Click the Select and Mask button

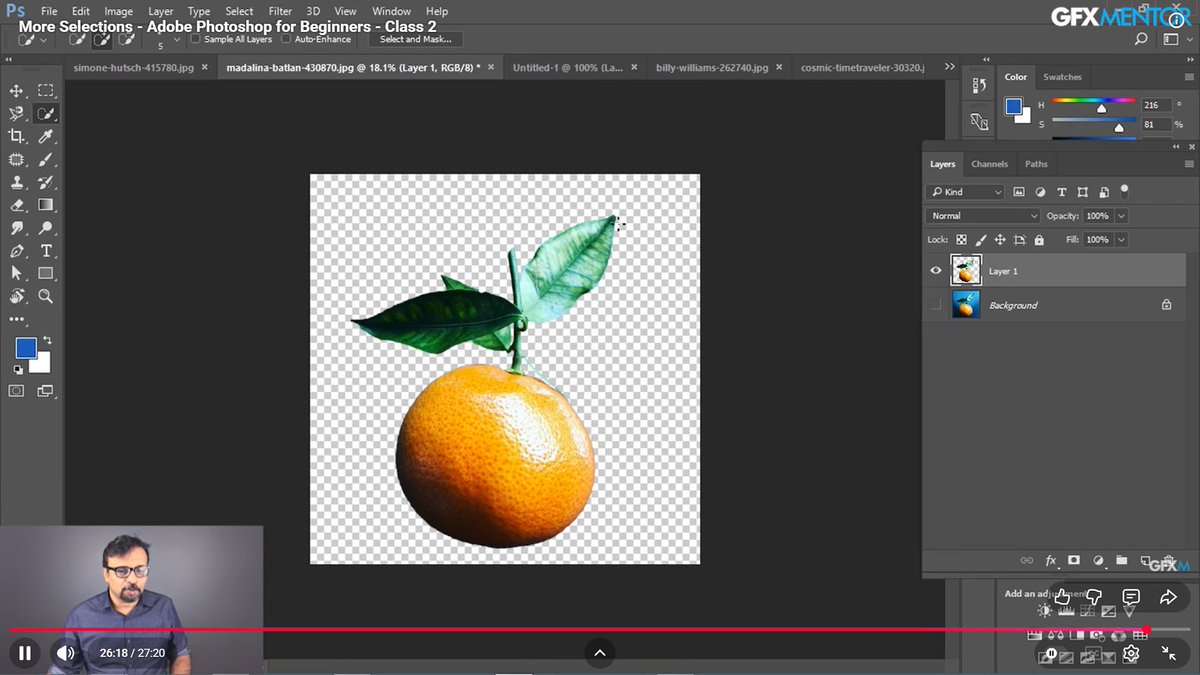coord(416,39)
